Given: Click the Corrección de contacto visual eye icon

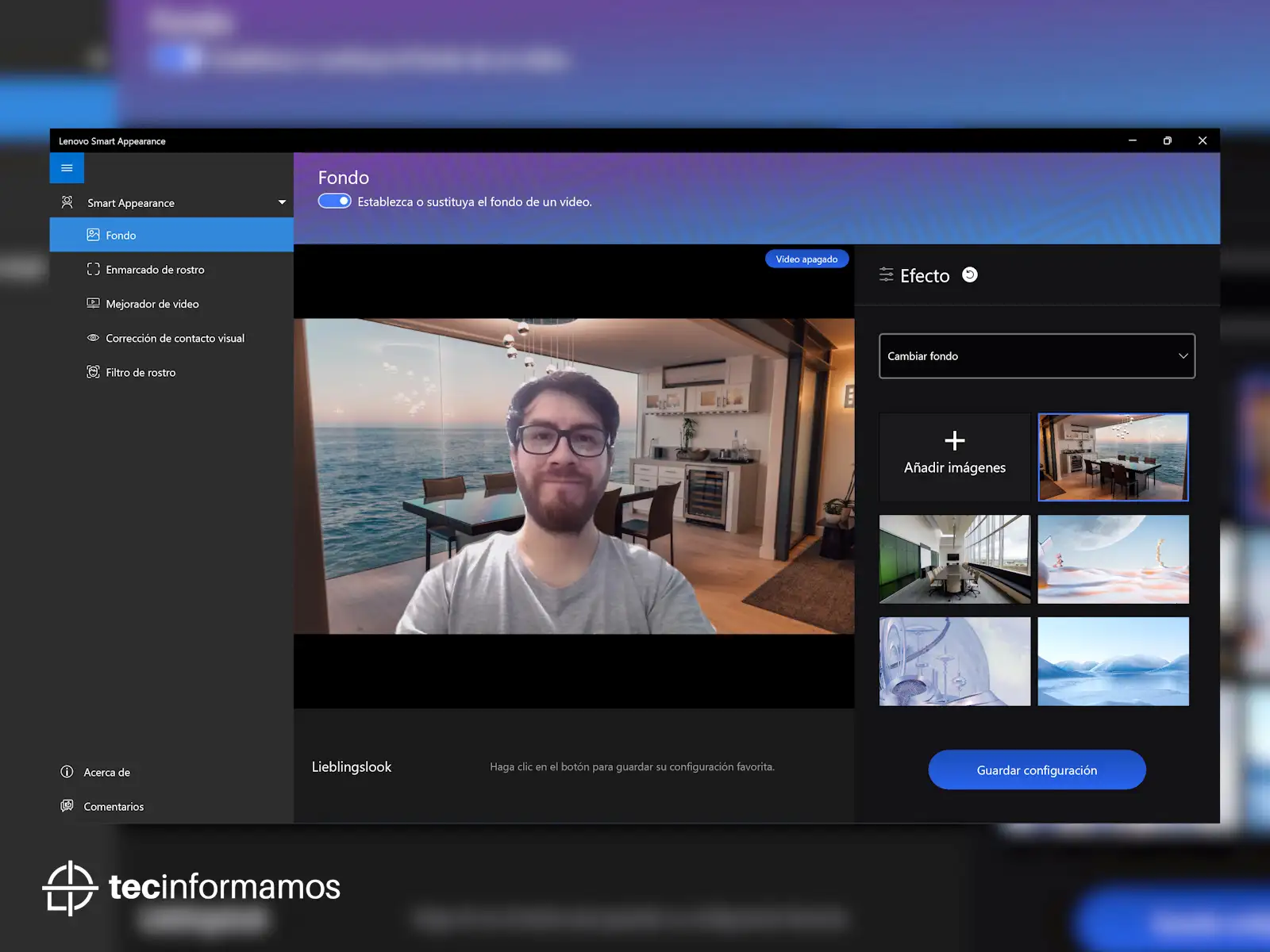Looking at the screenshot, I should click(x=93, y=338).
